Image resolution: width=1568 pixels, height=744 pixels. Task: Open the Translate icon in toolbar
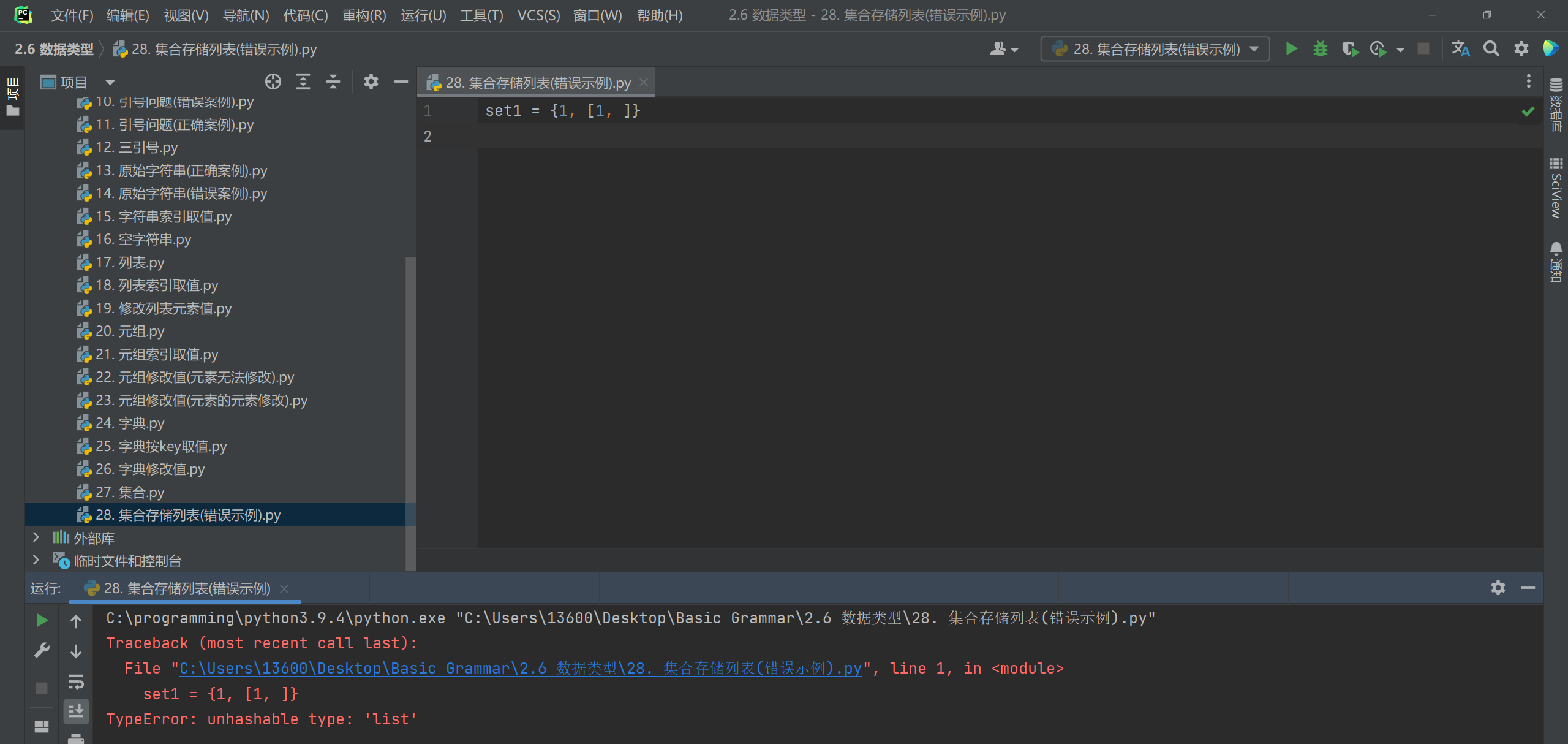click(x=1461, y=49)
